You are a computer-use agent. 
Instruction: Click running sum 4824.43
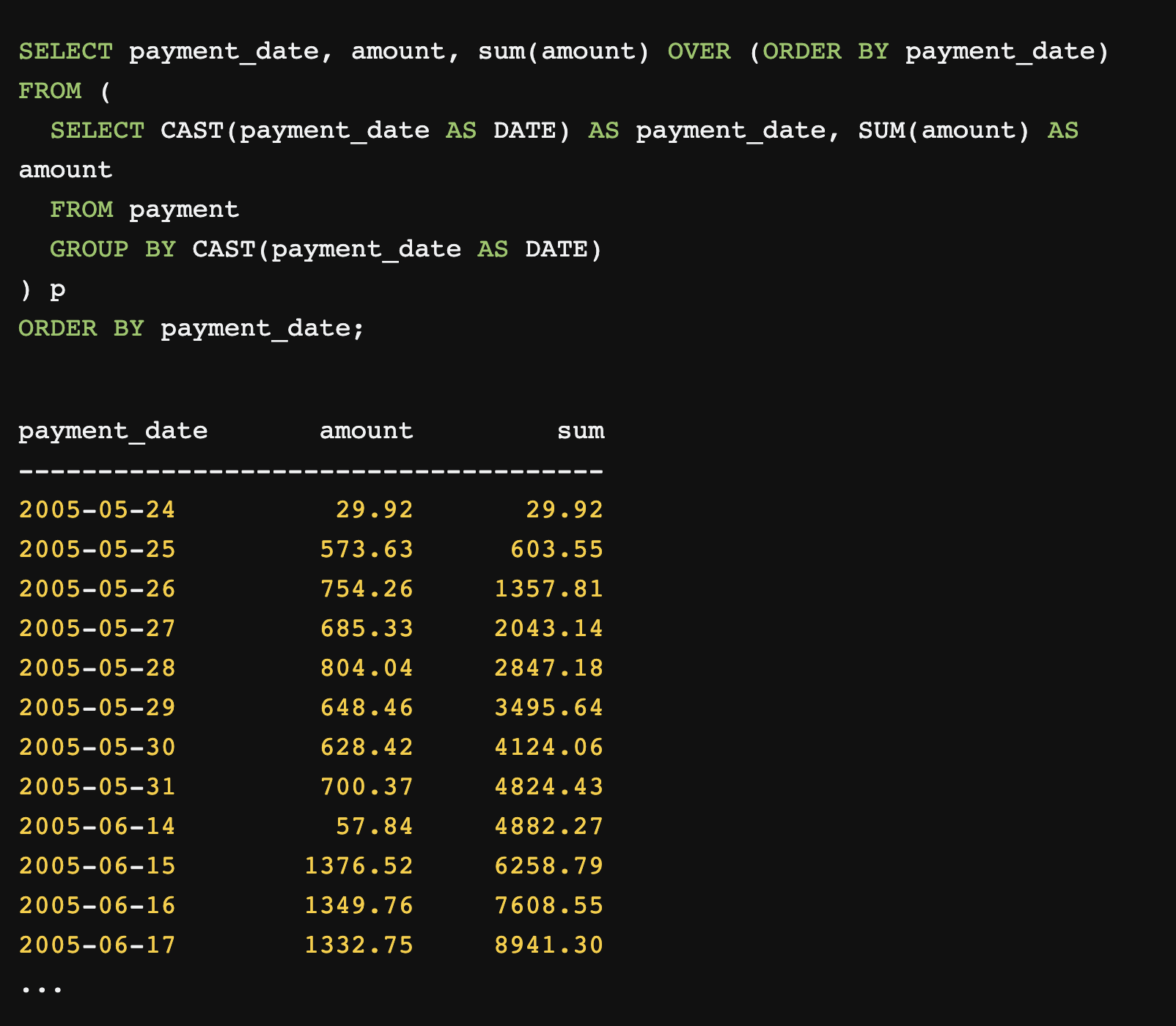(549, 786)
